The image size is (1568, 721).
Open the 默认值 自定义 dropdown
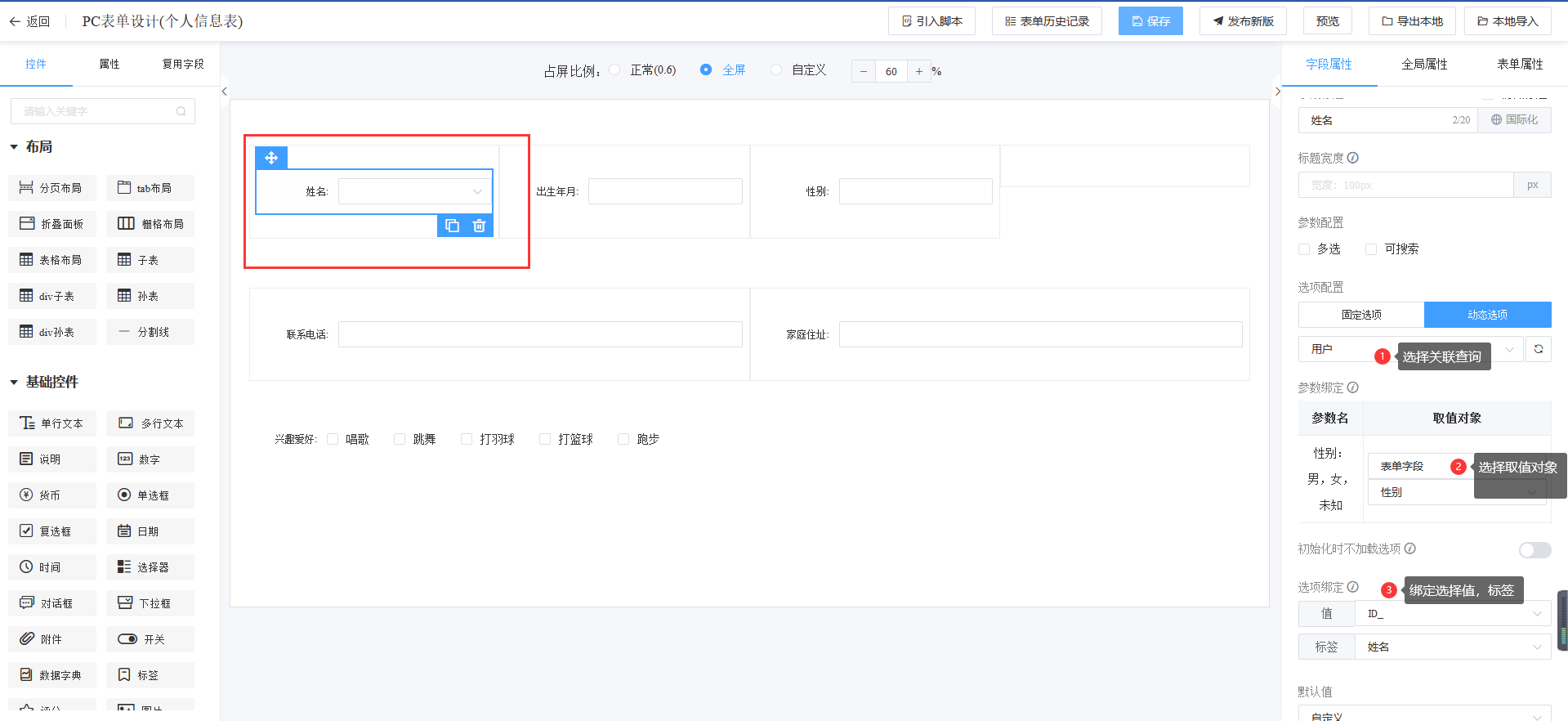point(1424,713)
